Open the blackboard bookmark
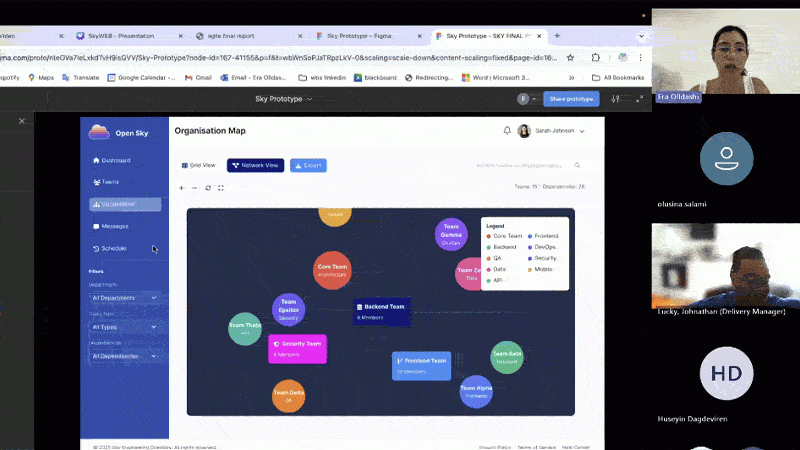 pyautogui.click(x=375, y=78)
